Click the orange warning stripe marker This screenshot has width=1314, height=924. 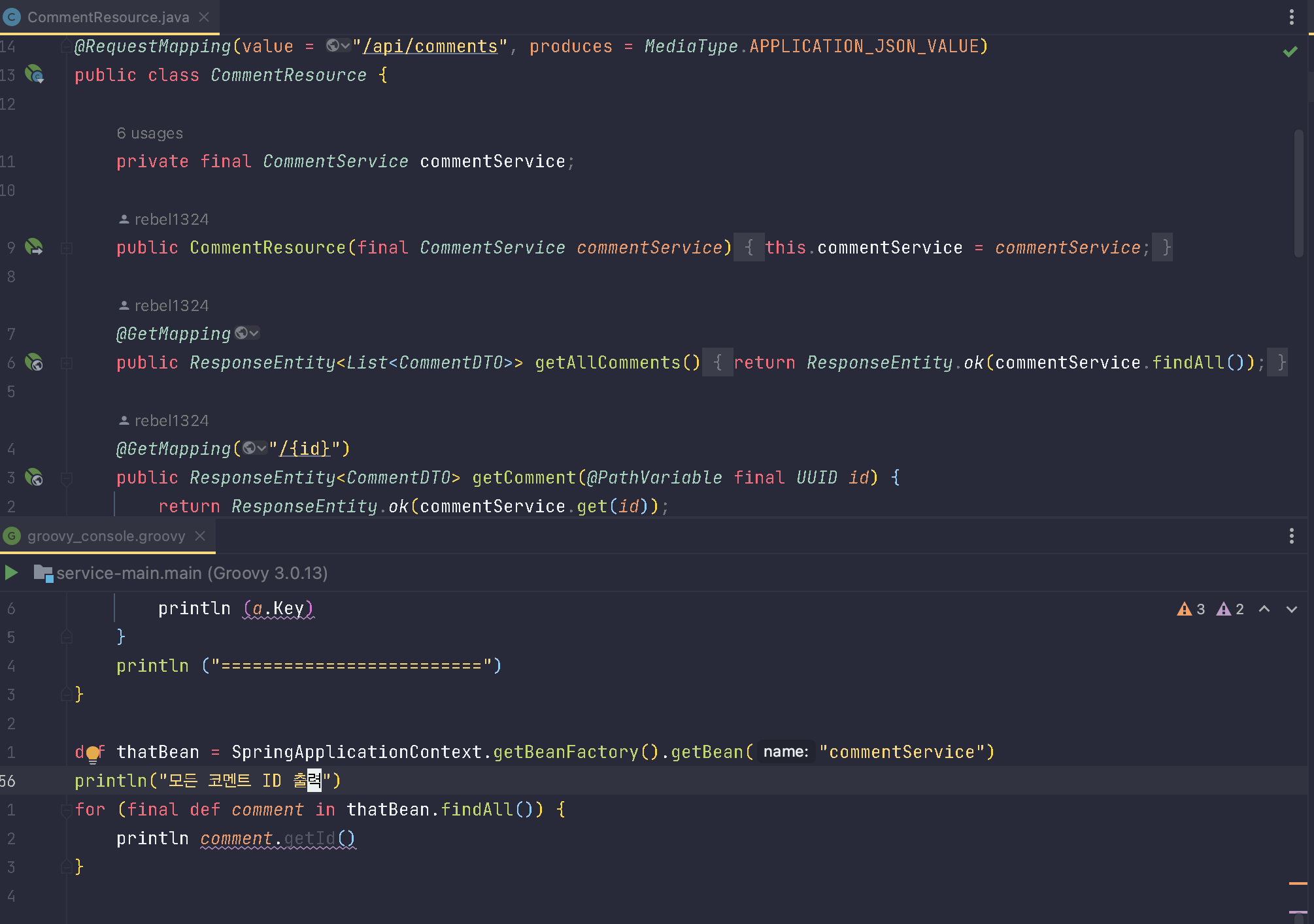pos(1298,883)
